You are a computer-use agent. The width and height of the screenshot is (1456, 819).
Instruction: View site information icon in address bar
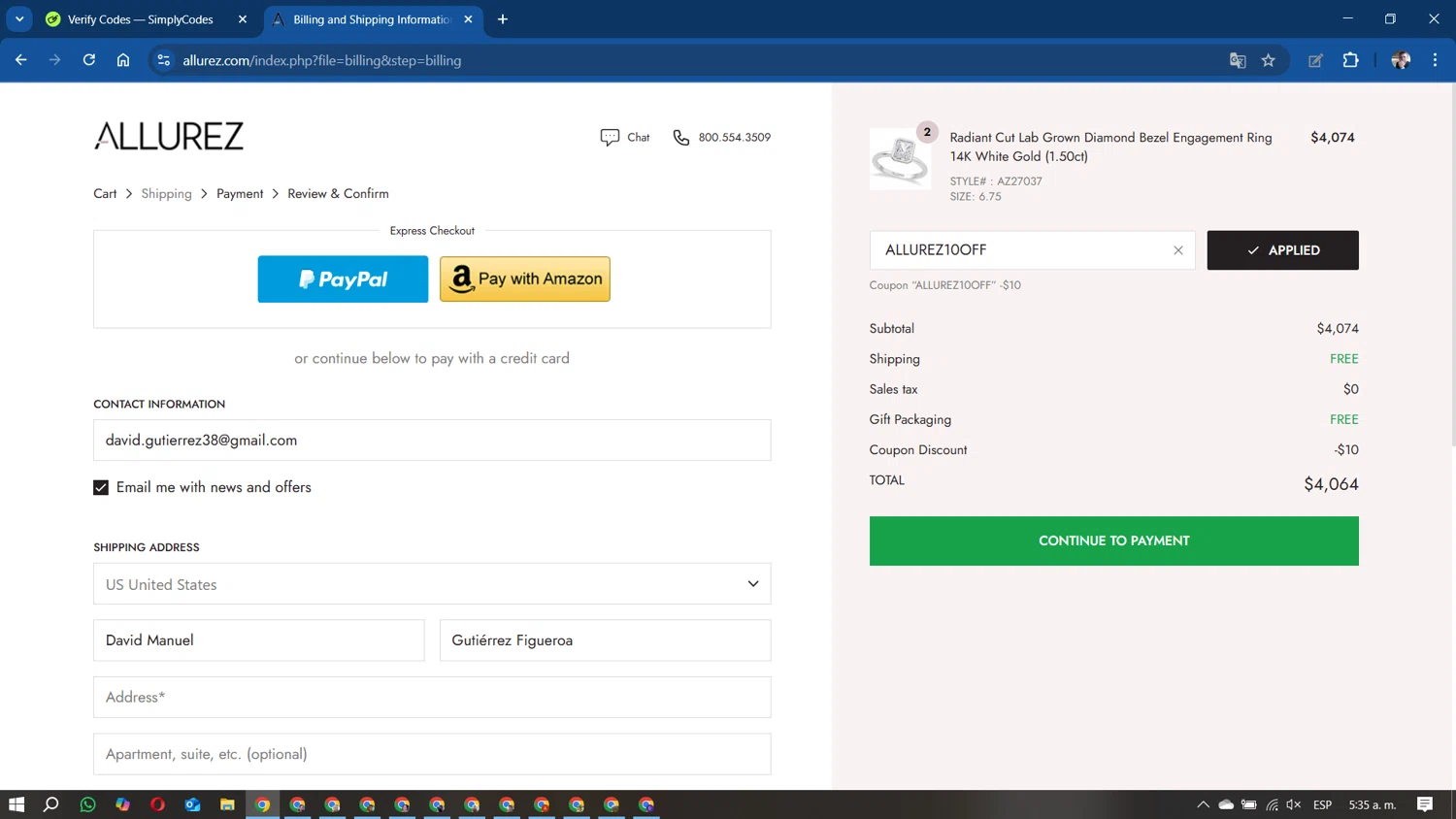163,60
